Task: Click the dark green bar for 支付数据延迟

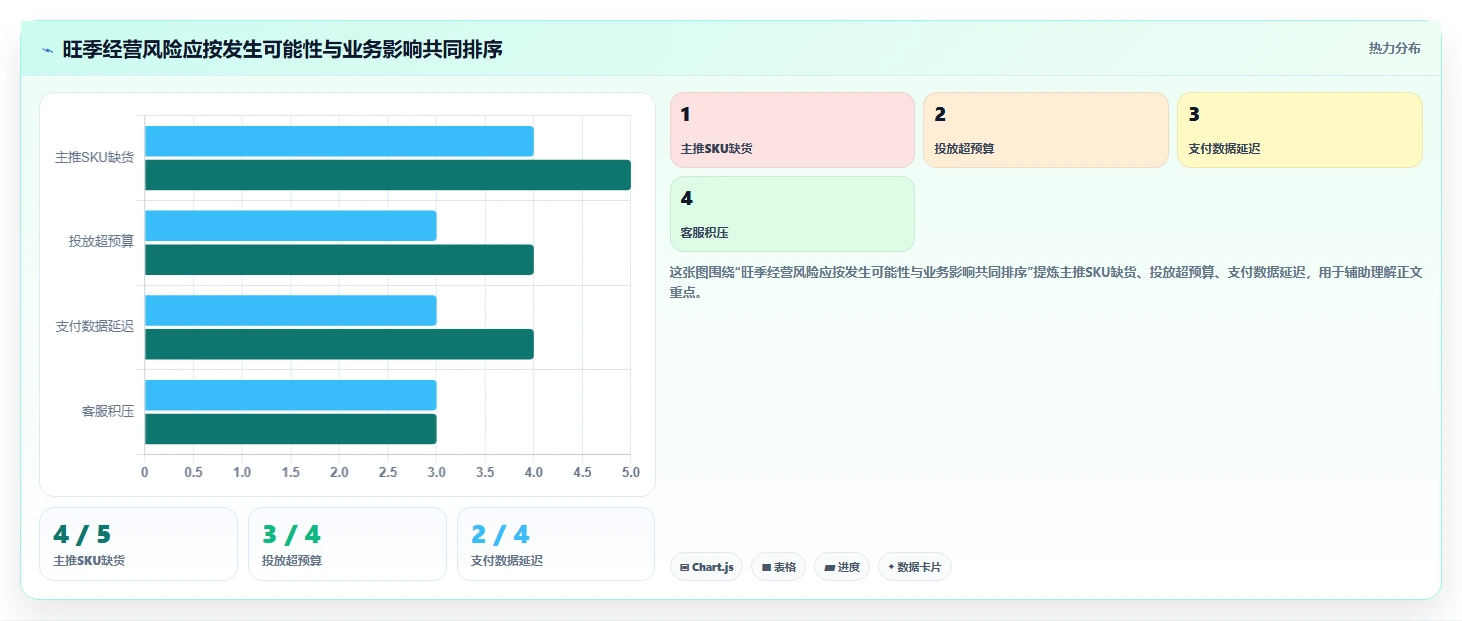Action: point(339,344)
